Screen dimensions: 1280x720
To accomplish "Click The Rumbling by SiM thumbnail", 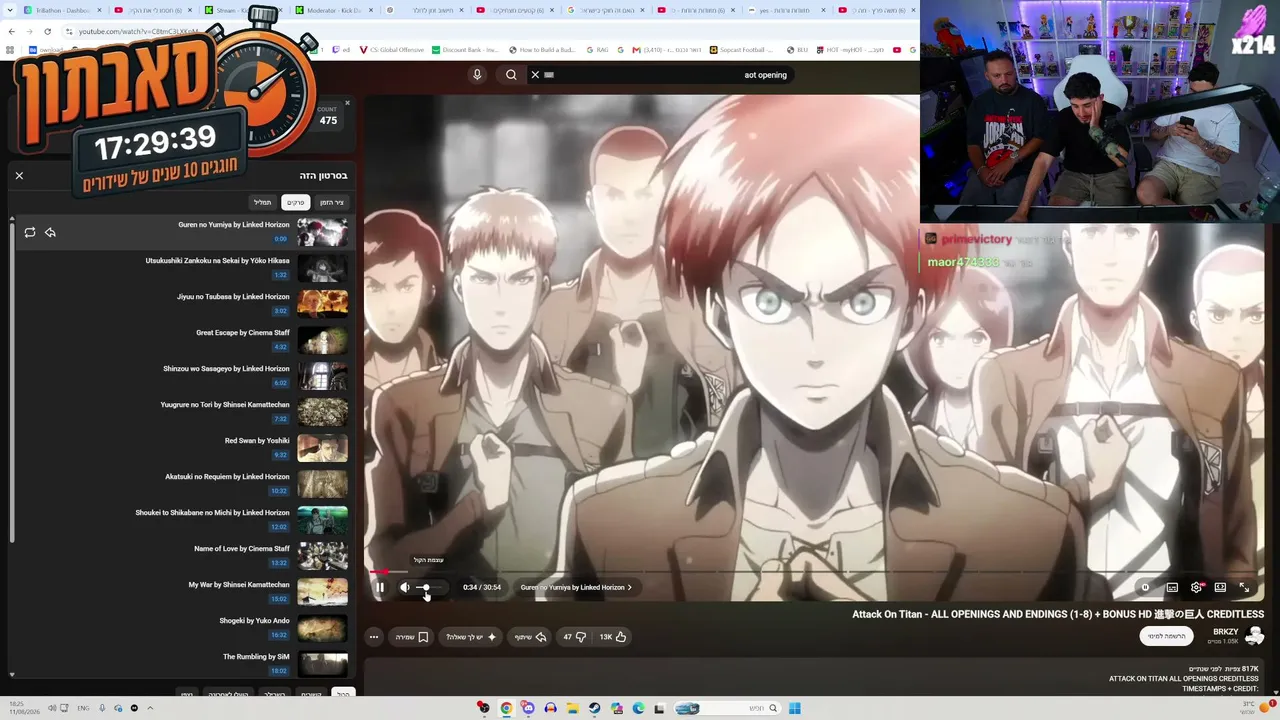I will 322,664.
